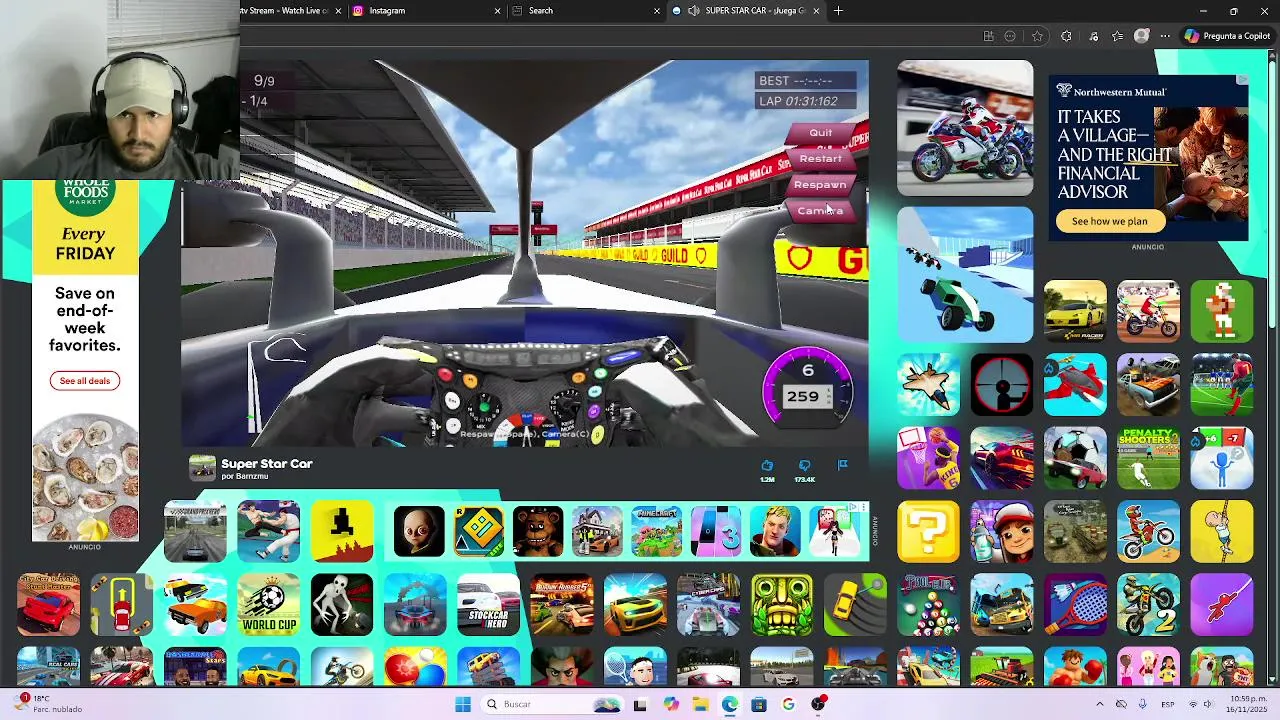Open the Geometry Dash Lite game icon
Screen dimensions: 1280x720
[x=479, y=531]
